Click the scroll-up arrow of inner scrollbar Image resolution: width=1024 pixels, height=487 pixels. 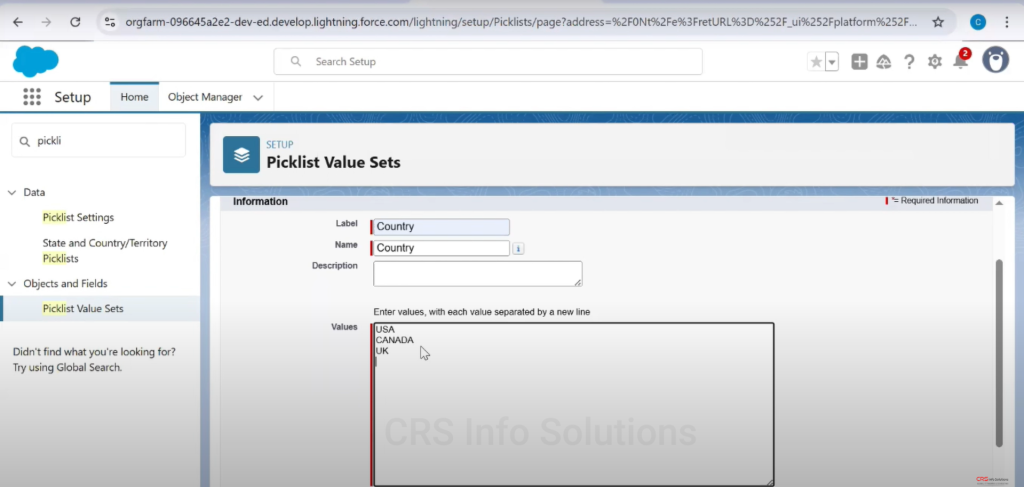[999, 204]
